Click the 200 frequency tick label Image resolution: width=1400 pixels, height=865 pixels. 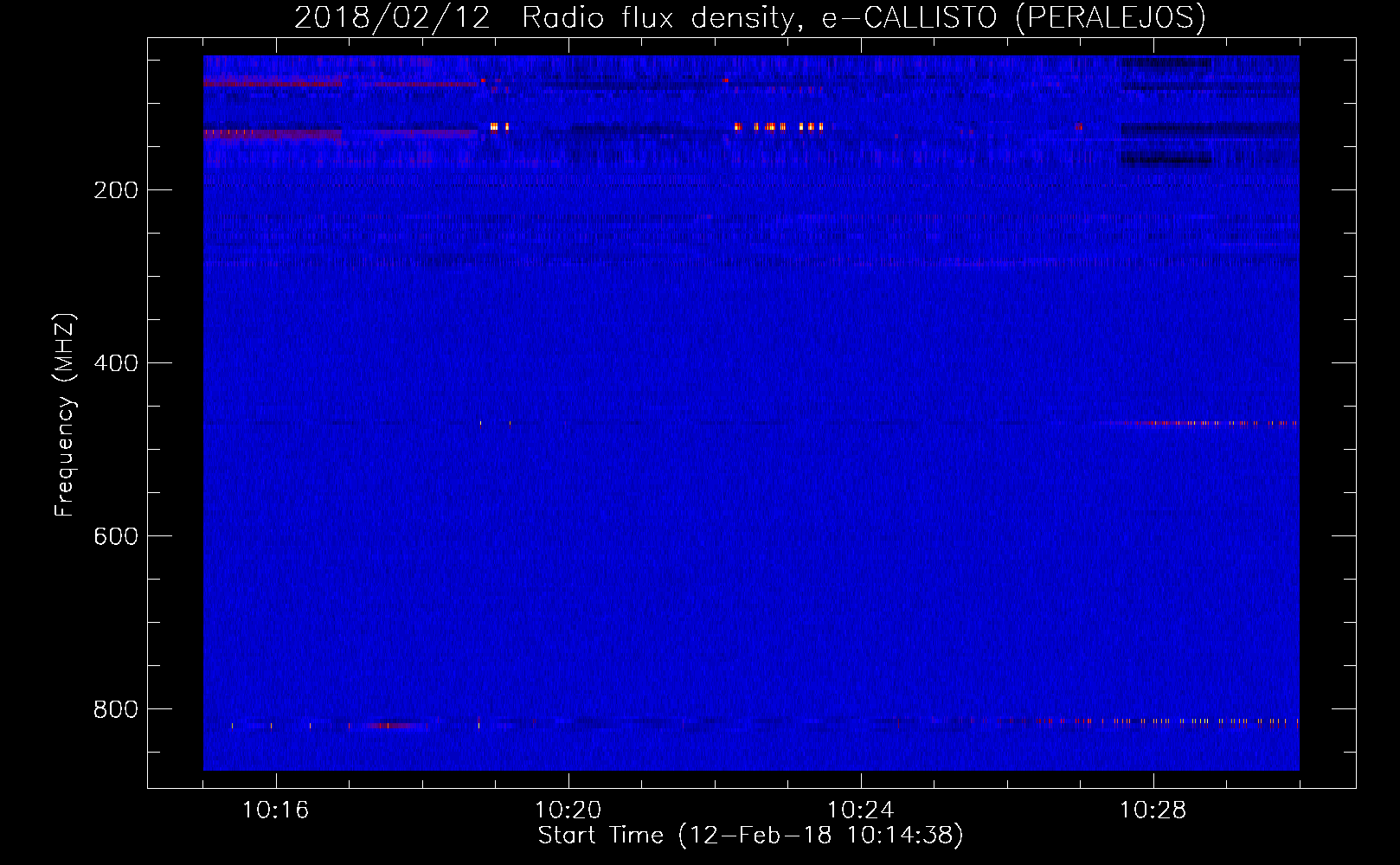click(x=116, y=190)
